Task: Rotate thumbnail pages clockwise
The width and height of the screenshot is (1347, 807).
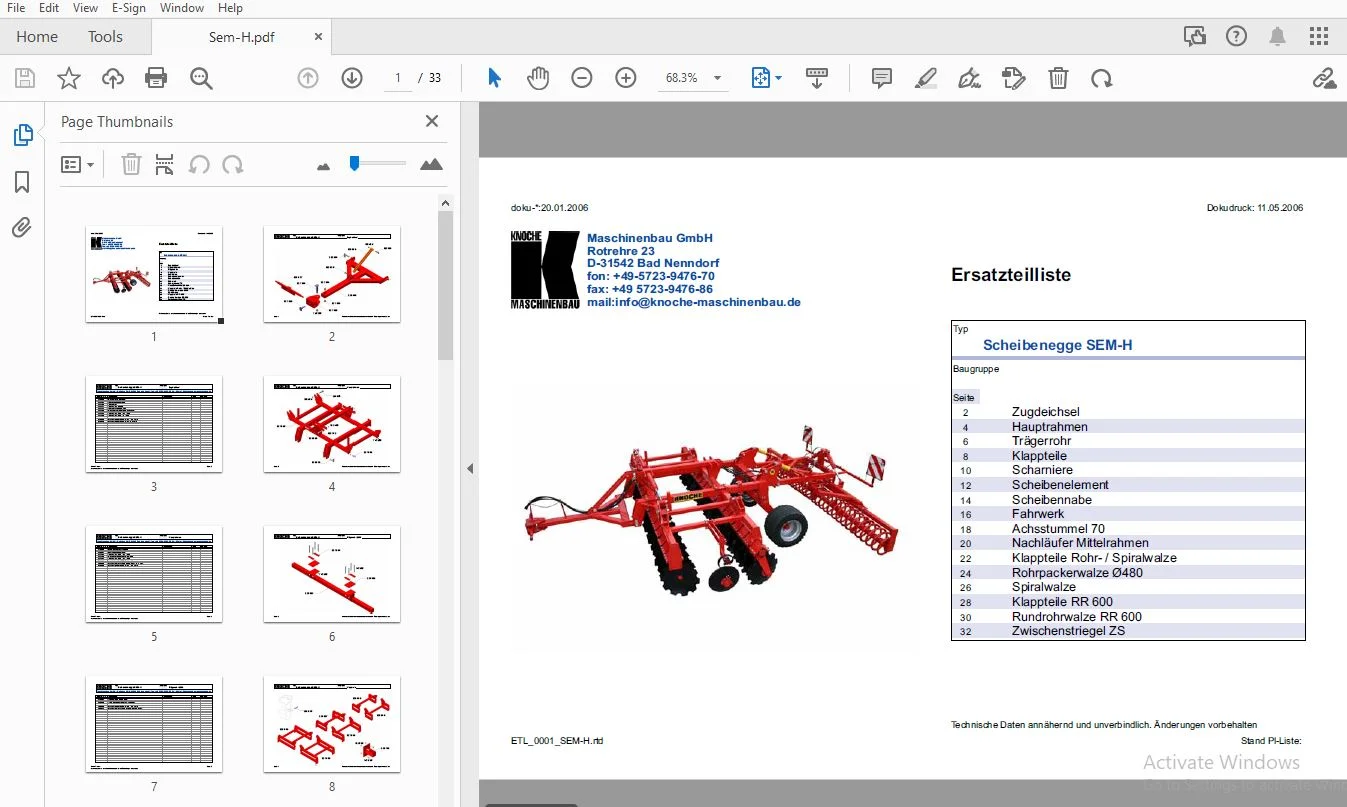Action: pyautogui.click(x=233, y=164)
